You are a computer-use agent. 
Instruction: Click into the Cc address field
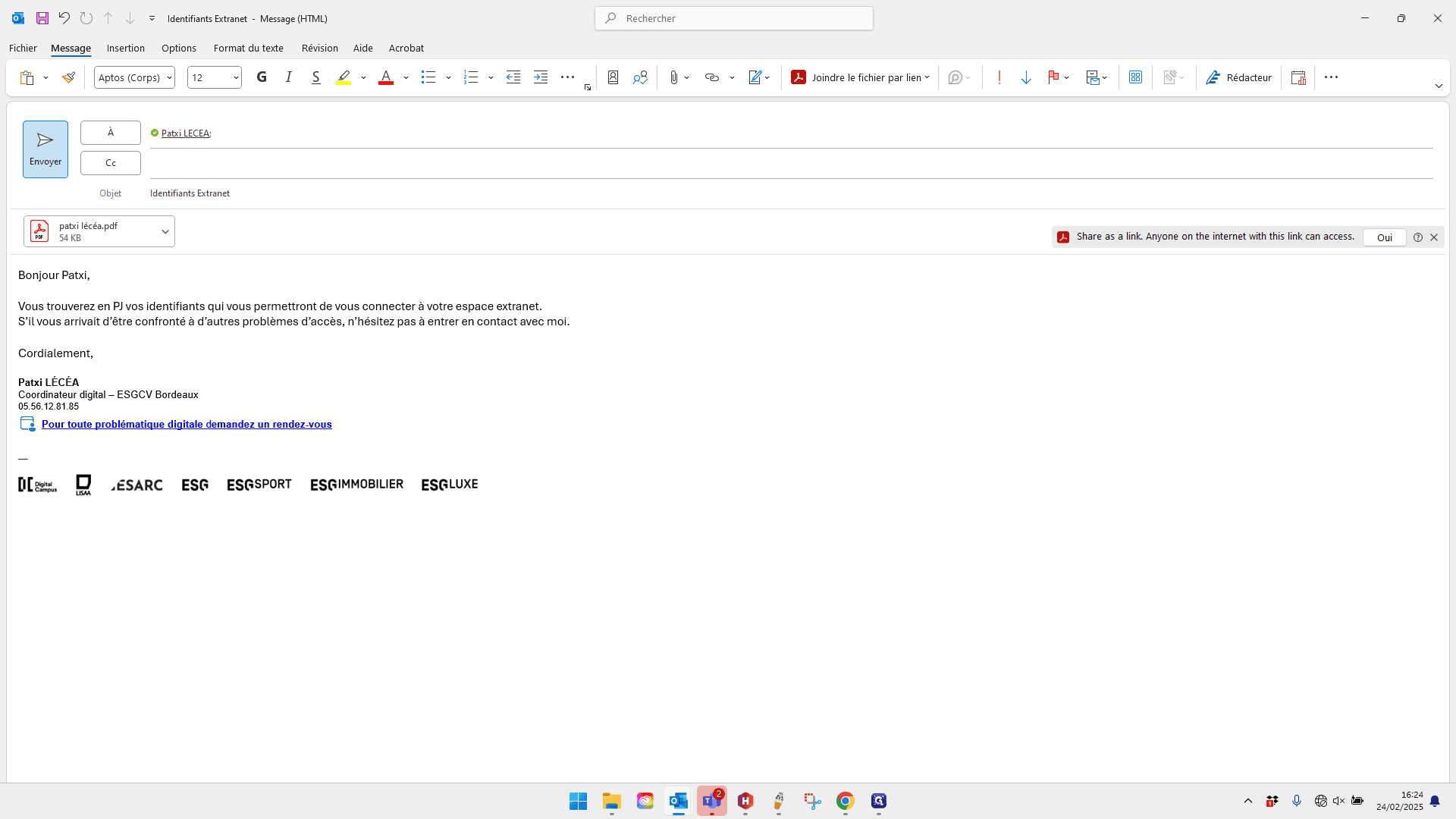[x=791, y=164]
